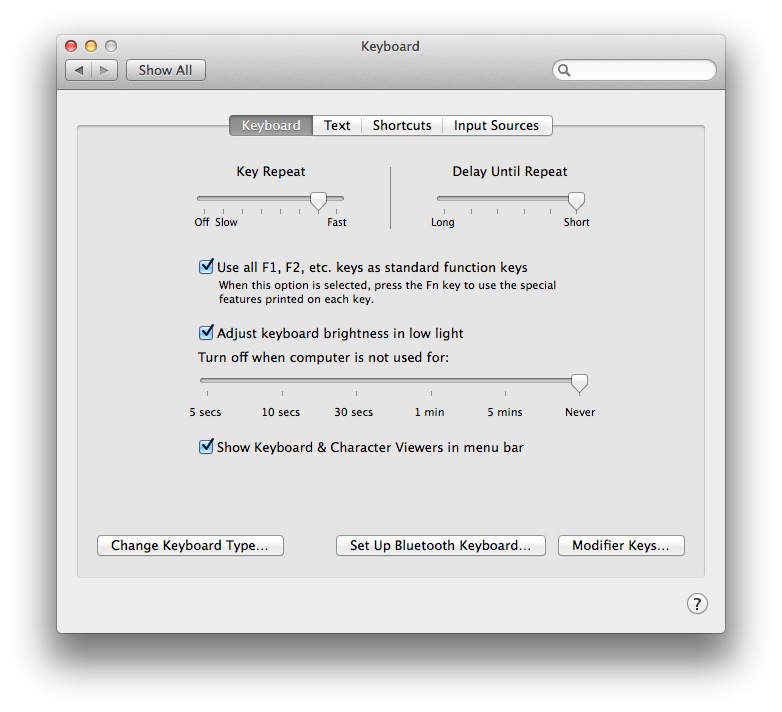Click the Slow label under Key Repeat

click(x=226, y=222)
